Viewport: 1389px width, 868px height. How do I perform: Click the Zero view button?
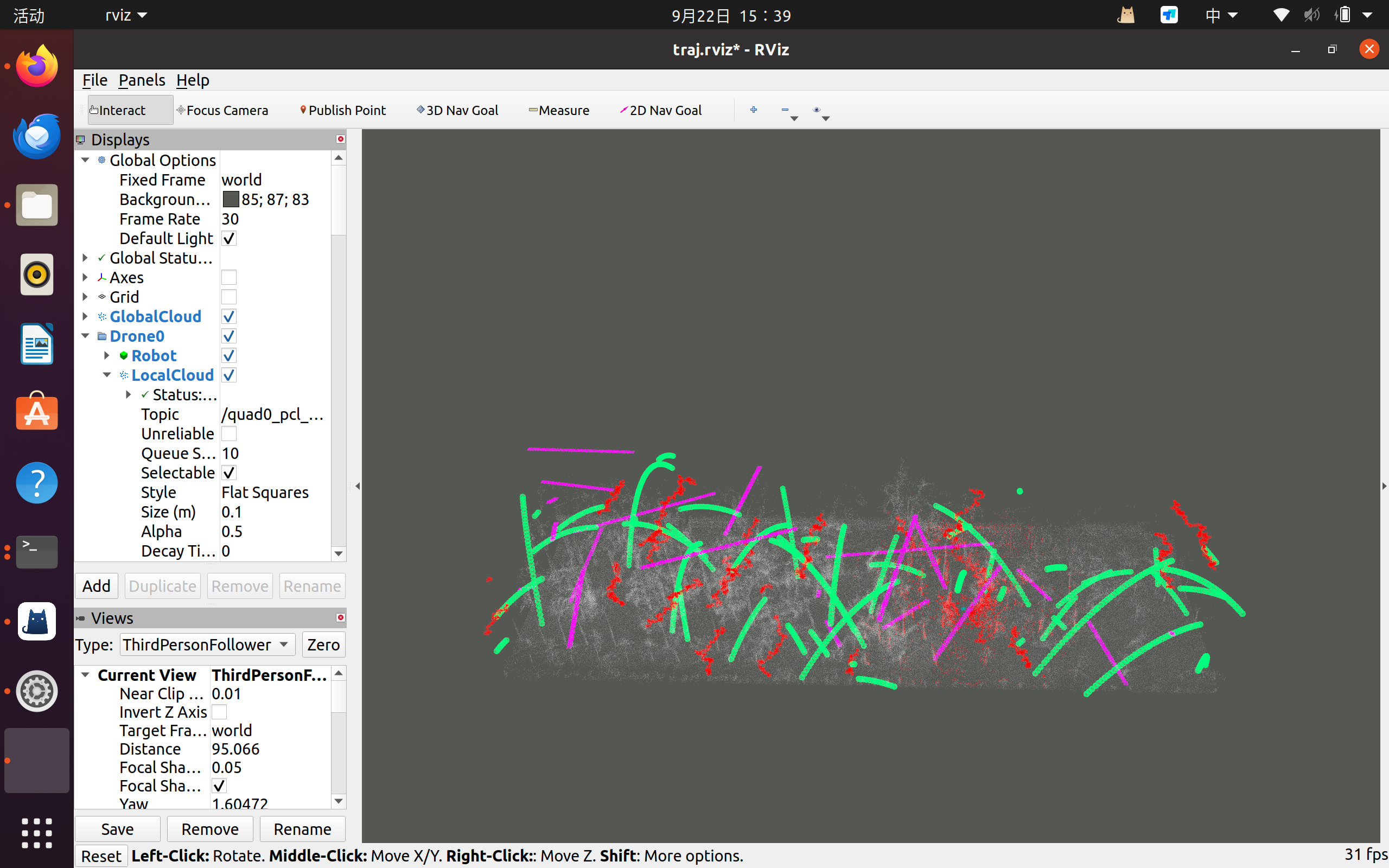323,644
